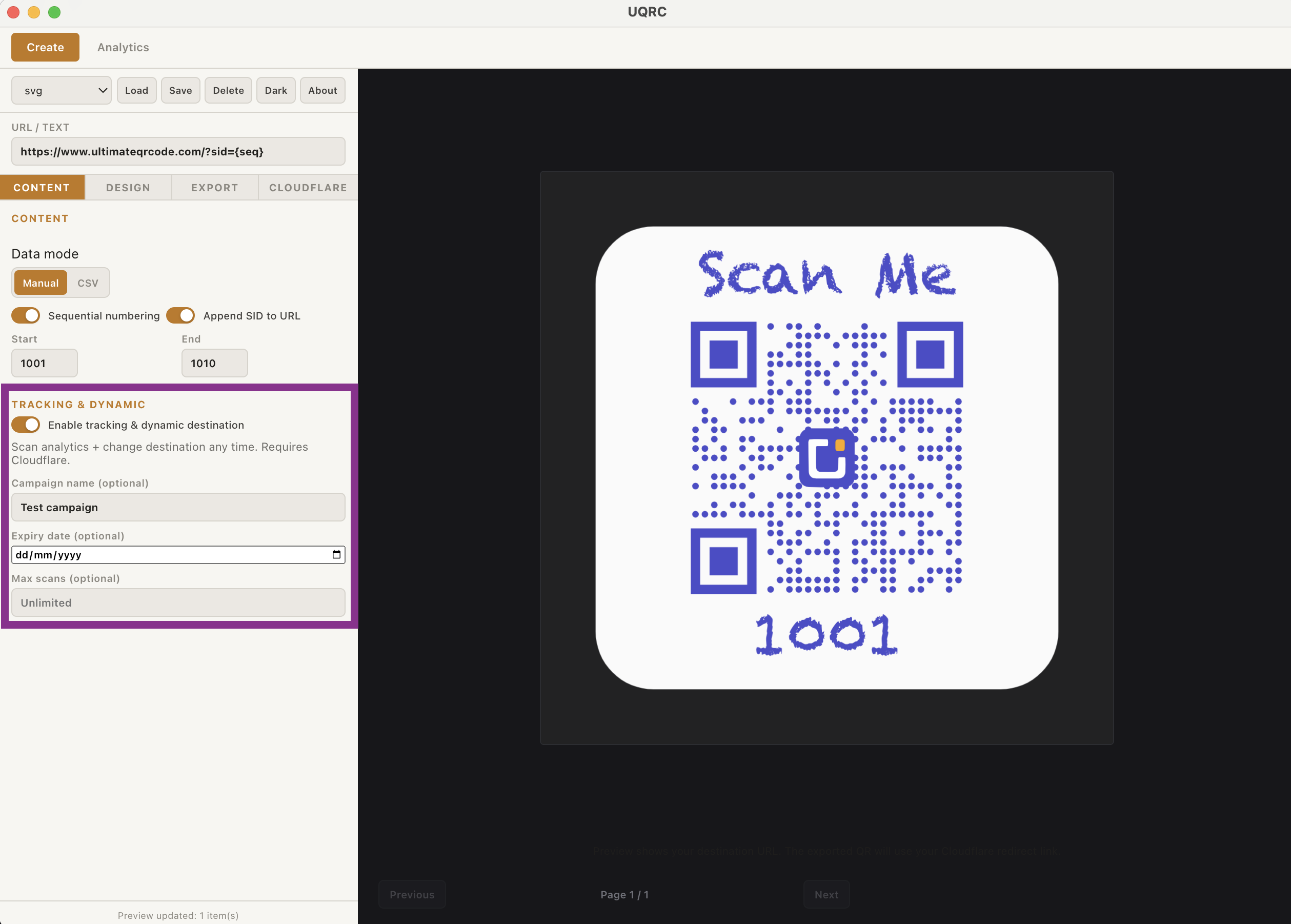
Task: Focus the URL / TEXT input field
Action: coord(178,151)
